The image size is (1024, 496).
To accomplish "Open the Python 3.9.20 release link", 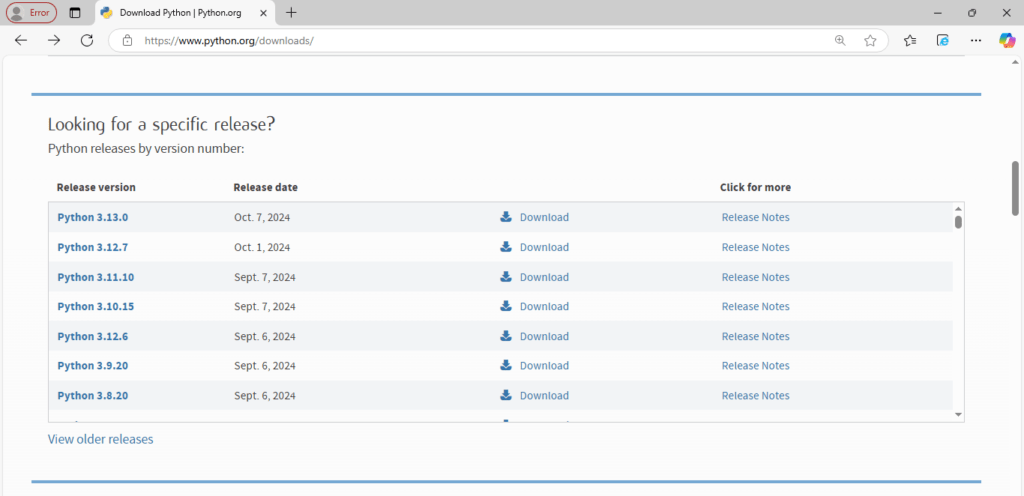I will [x=93, y=365].
